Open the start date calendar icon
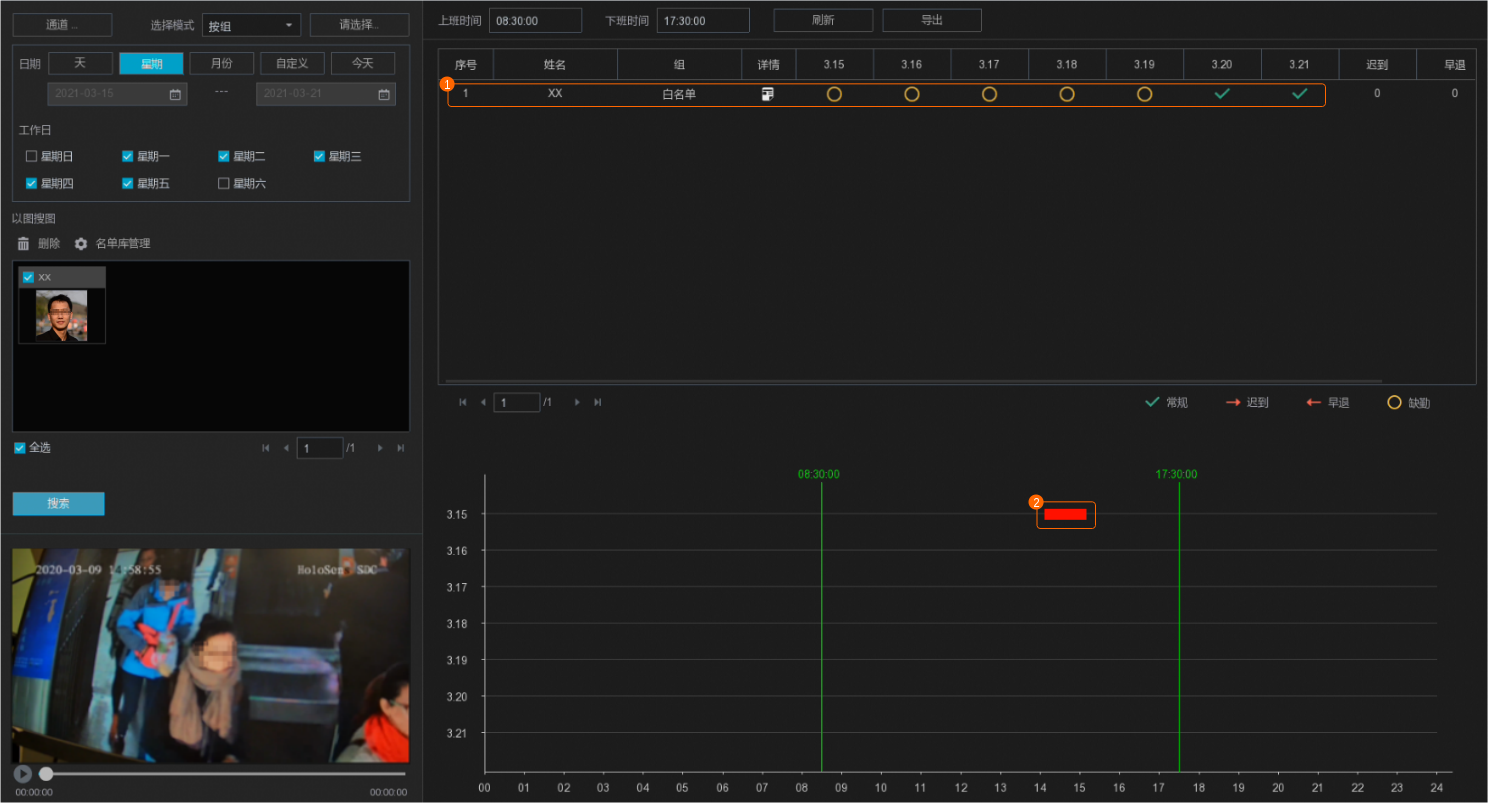Screen dimensions: 1488x803 tap(175, 95)
